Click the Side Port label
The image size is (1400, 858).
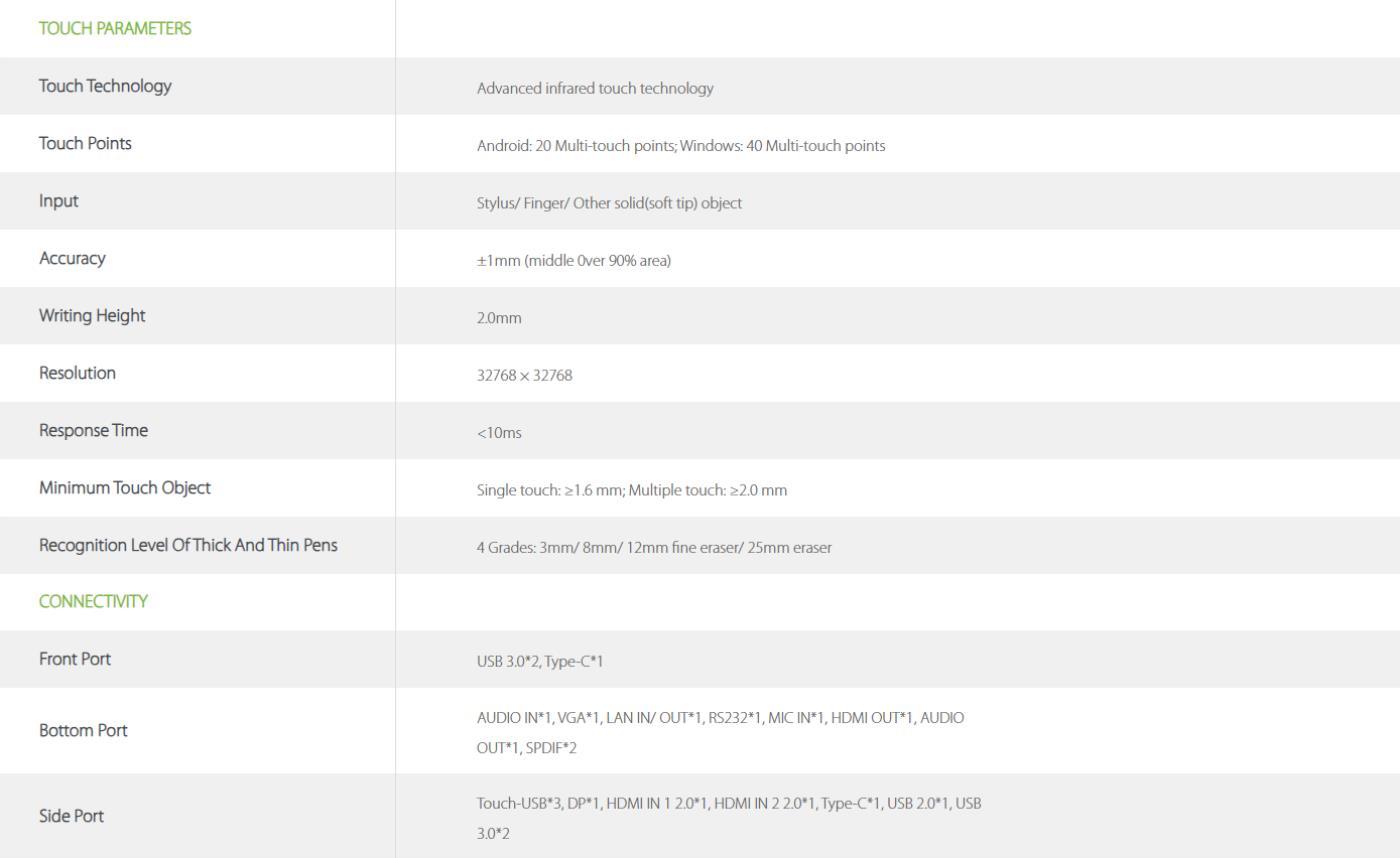pos(71,816)
